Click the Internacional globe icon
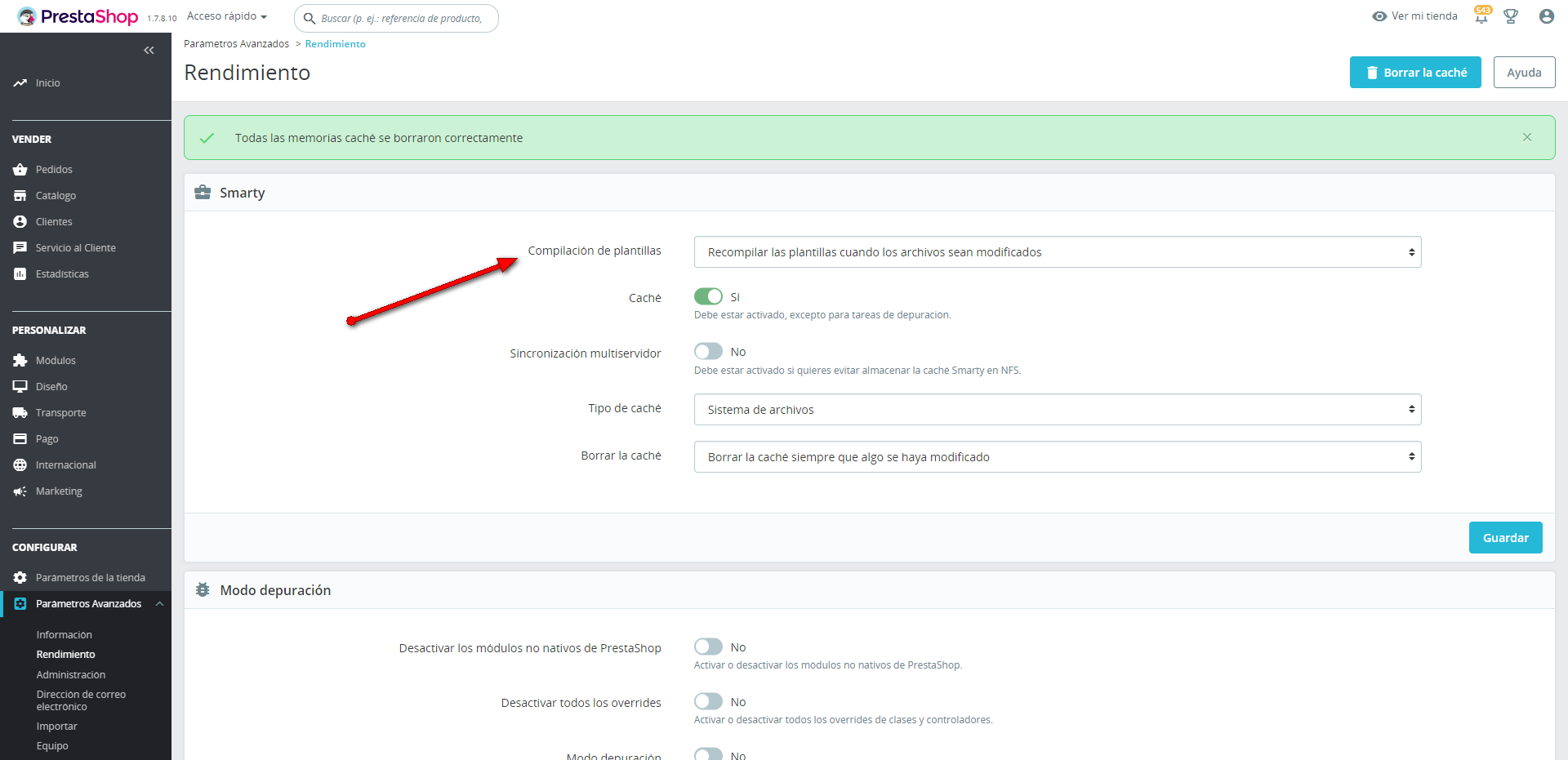The width and height of the screenshot is (1568, 760). point(20,465)
